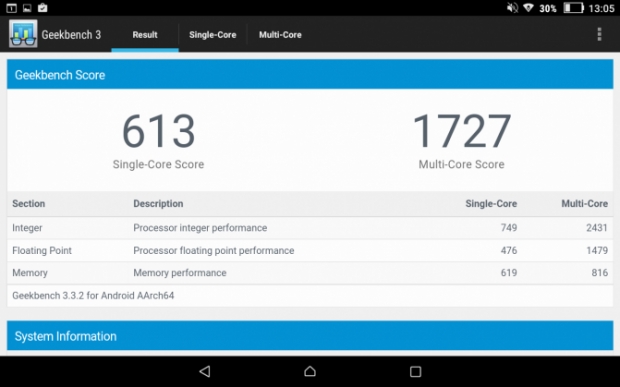Switch to the Single-Core tab
Screen dimensions: 620x387
[213, 35]
